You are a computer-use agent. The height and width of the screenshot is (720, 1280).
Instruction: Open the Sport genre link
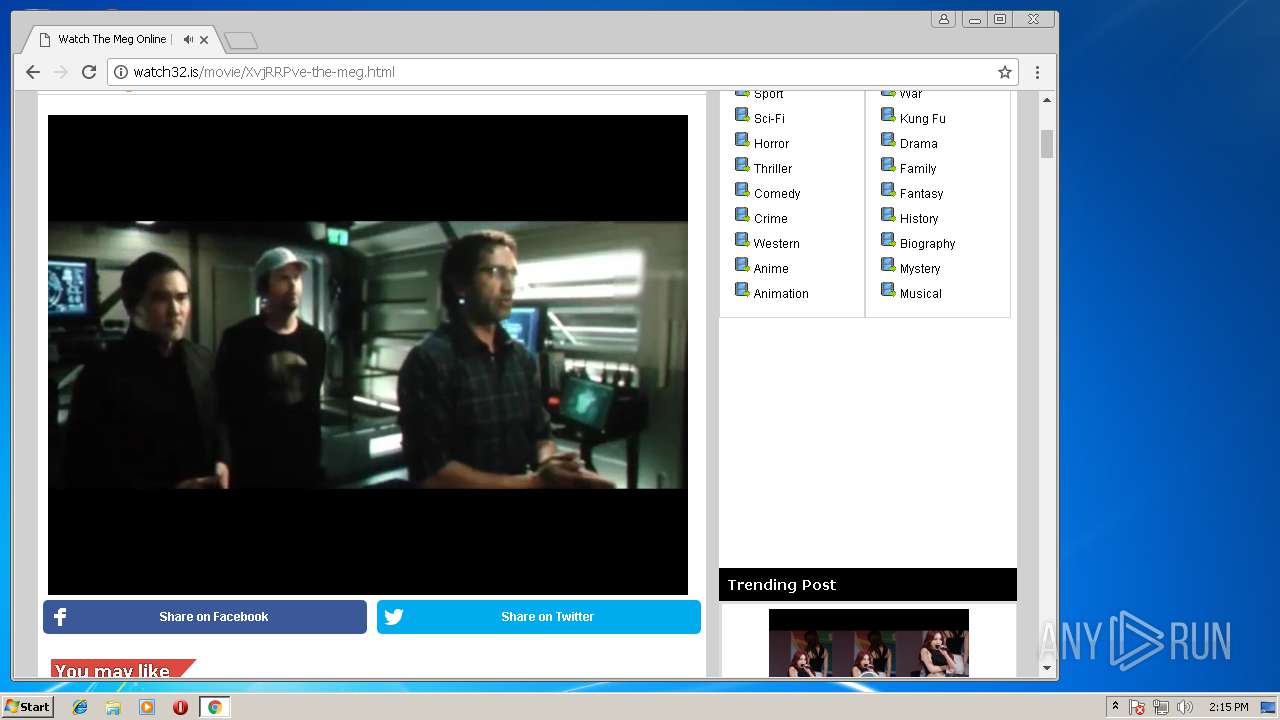tap(768, 94)
